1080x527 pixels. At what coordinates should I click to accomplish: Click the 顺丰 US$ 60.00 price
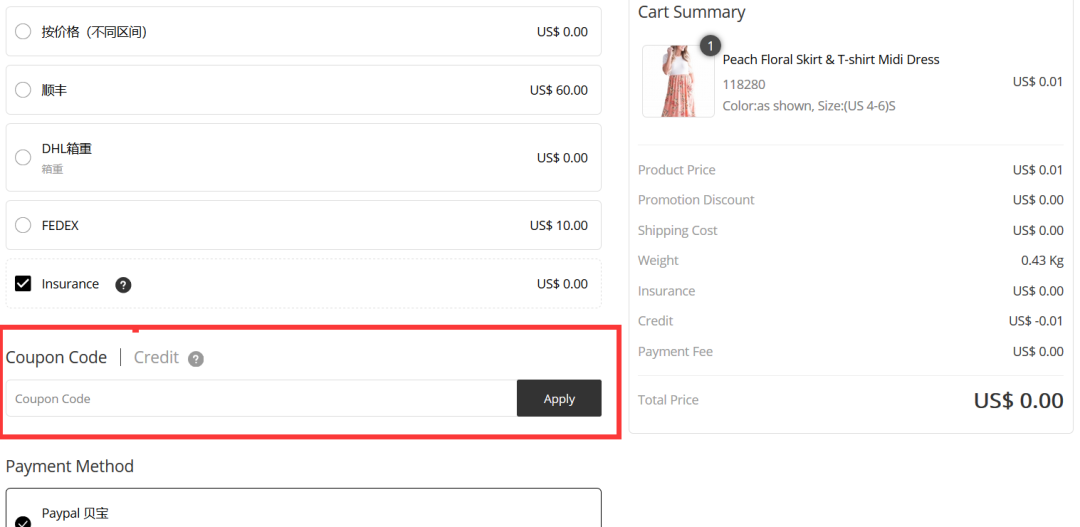(559, 90)
